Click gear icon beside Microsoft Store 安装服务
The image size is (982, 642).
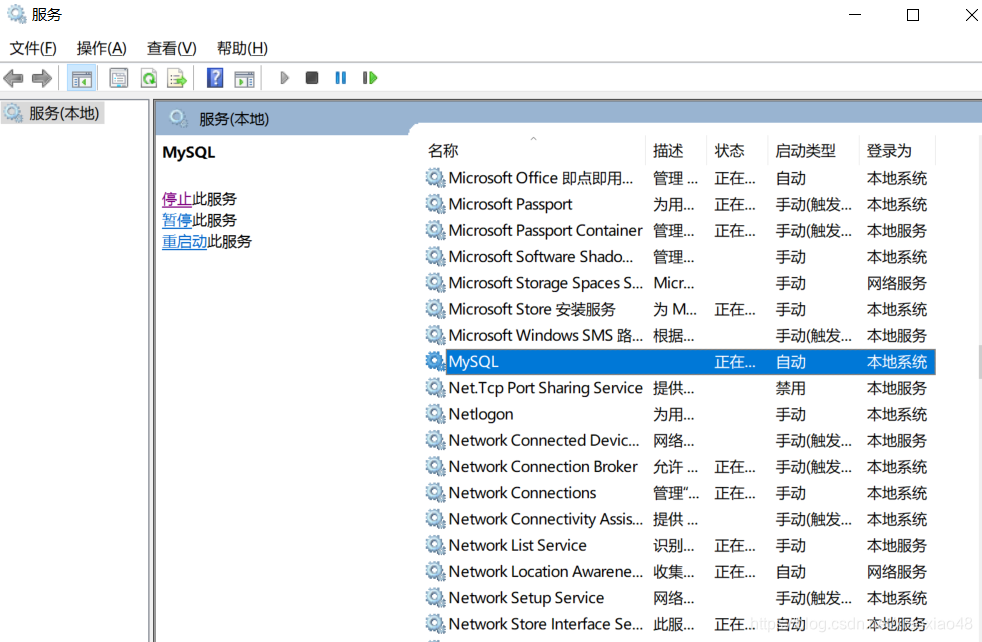(435, 309)
